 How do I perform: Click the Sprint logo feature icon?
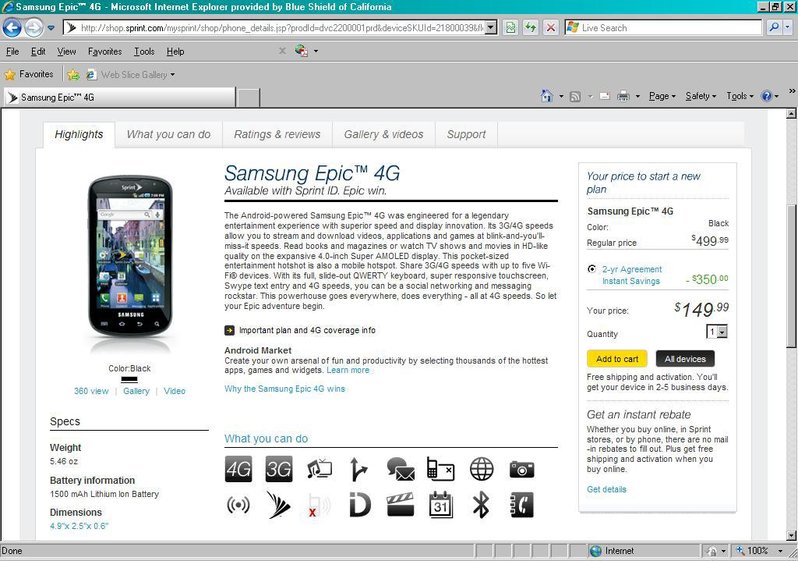[x=278, y=505]
